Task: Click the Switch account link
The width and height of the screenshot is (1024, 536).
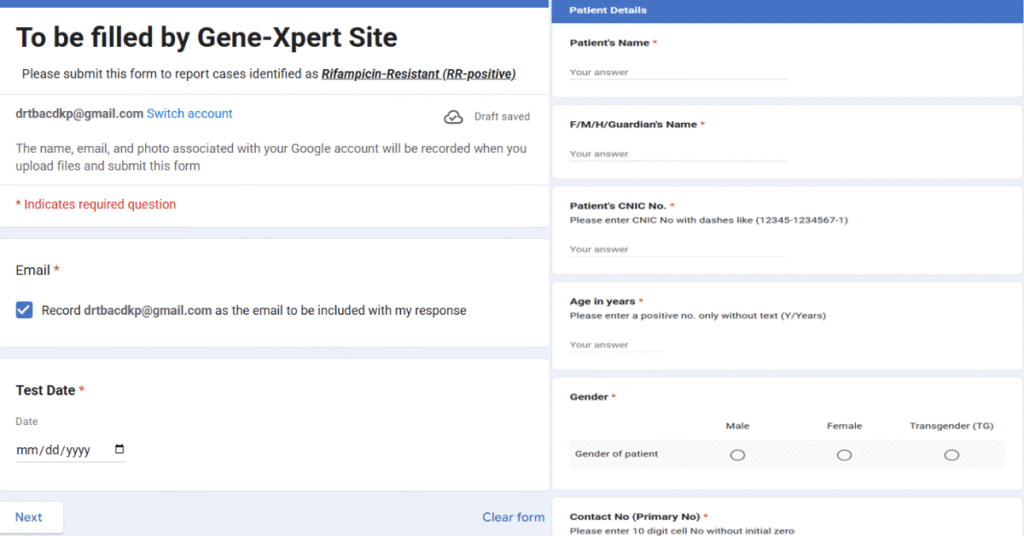Action: (189, 114)
